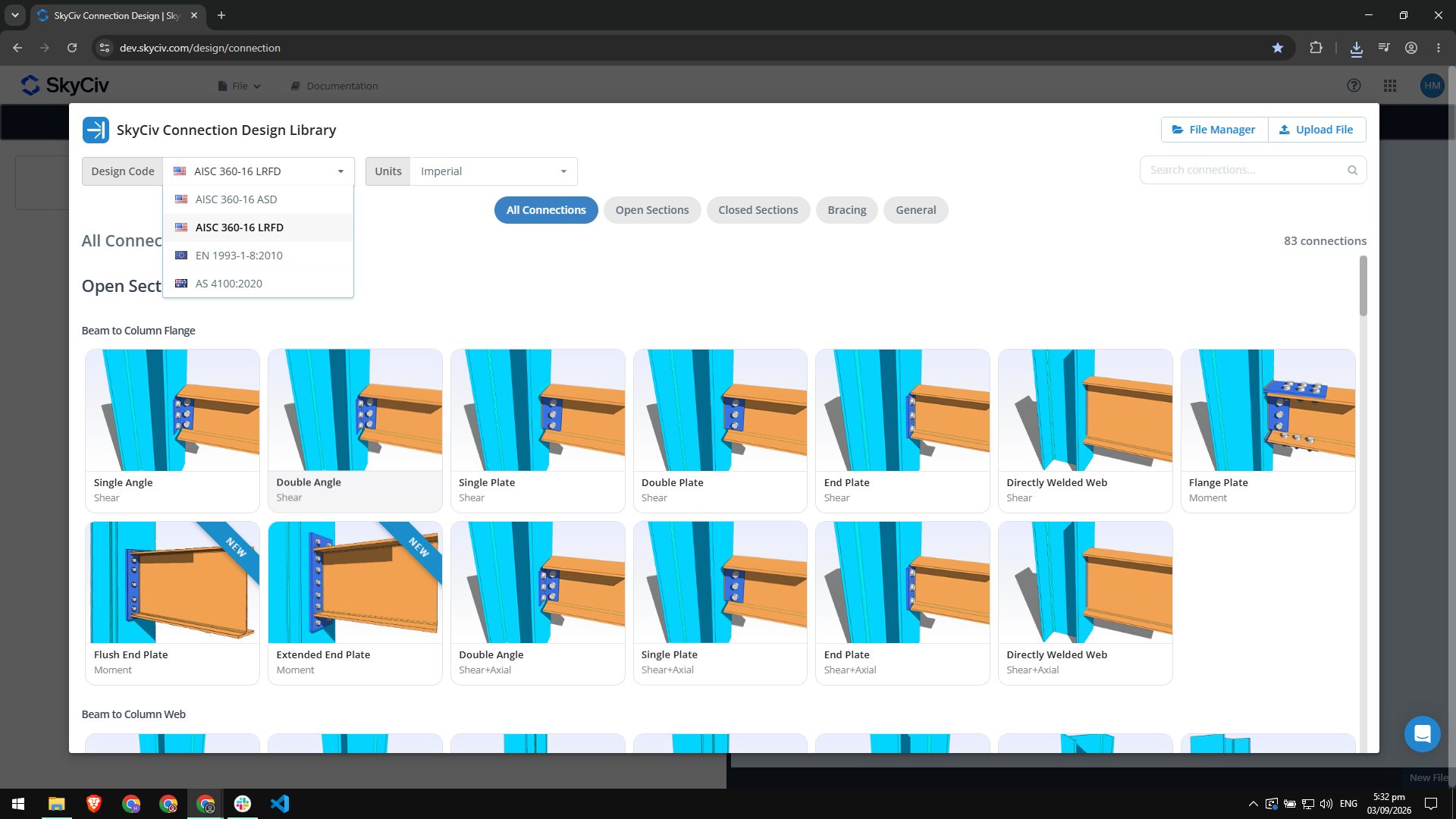1456x819 pixels.
Task: Open the Units Imperial dropdown
Action: coord(493,171)
